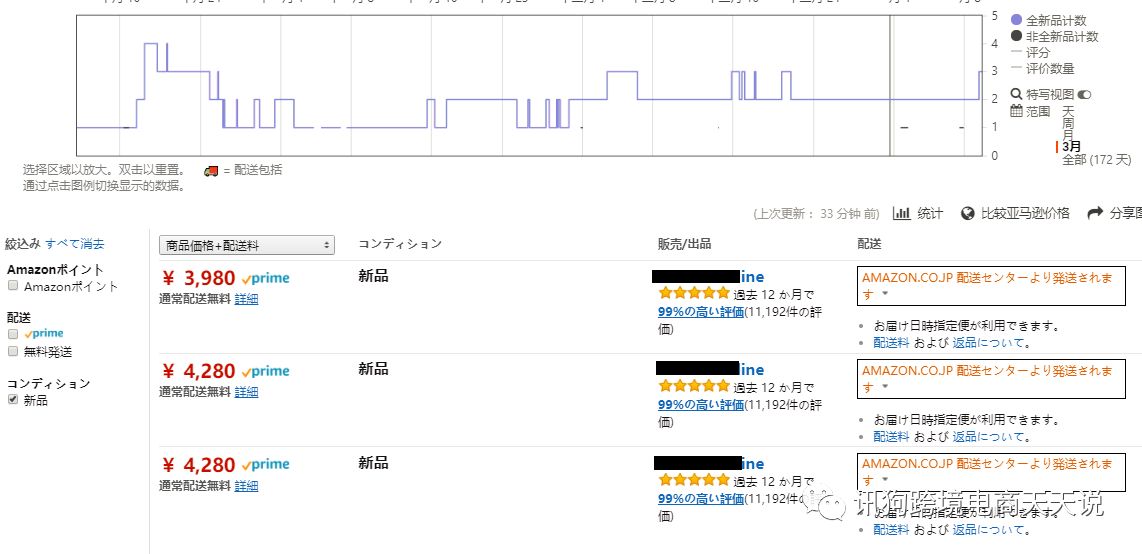Check the prime delivery filter checkbox
The height and width of the screenshot is (554, 1142).
click(13, 333)
